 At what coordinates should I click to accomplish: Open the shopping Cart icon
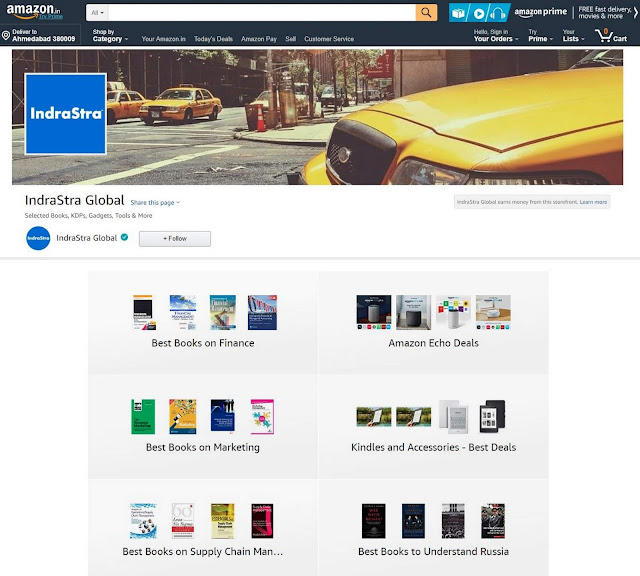[611, 36]
